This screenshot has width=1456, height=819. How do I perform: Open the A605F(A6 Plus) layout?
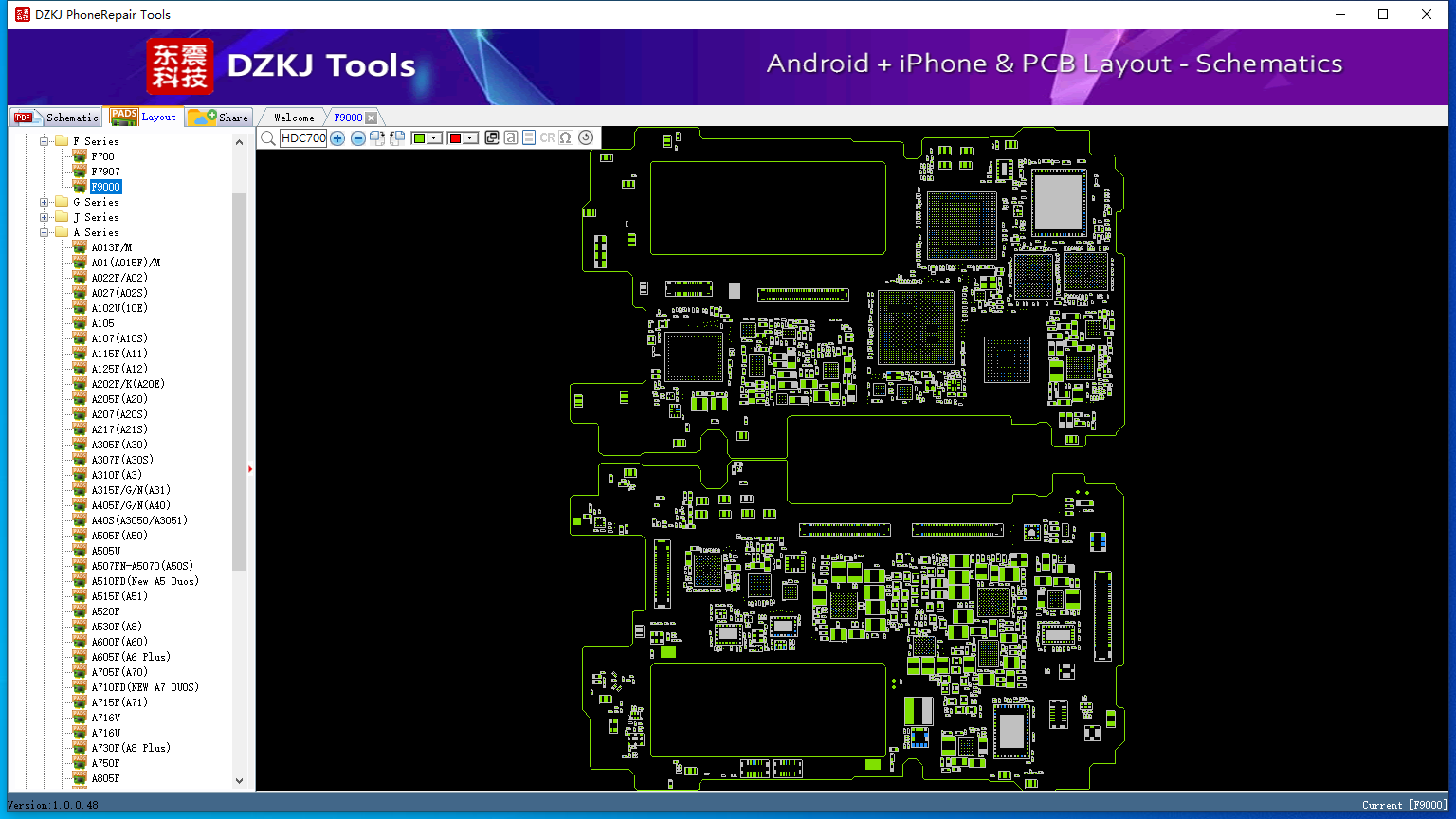[x=131, y=657]
